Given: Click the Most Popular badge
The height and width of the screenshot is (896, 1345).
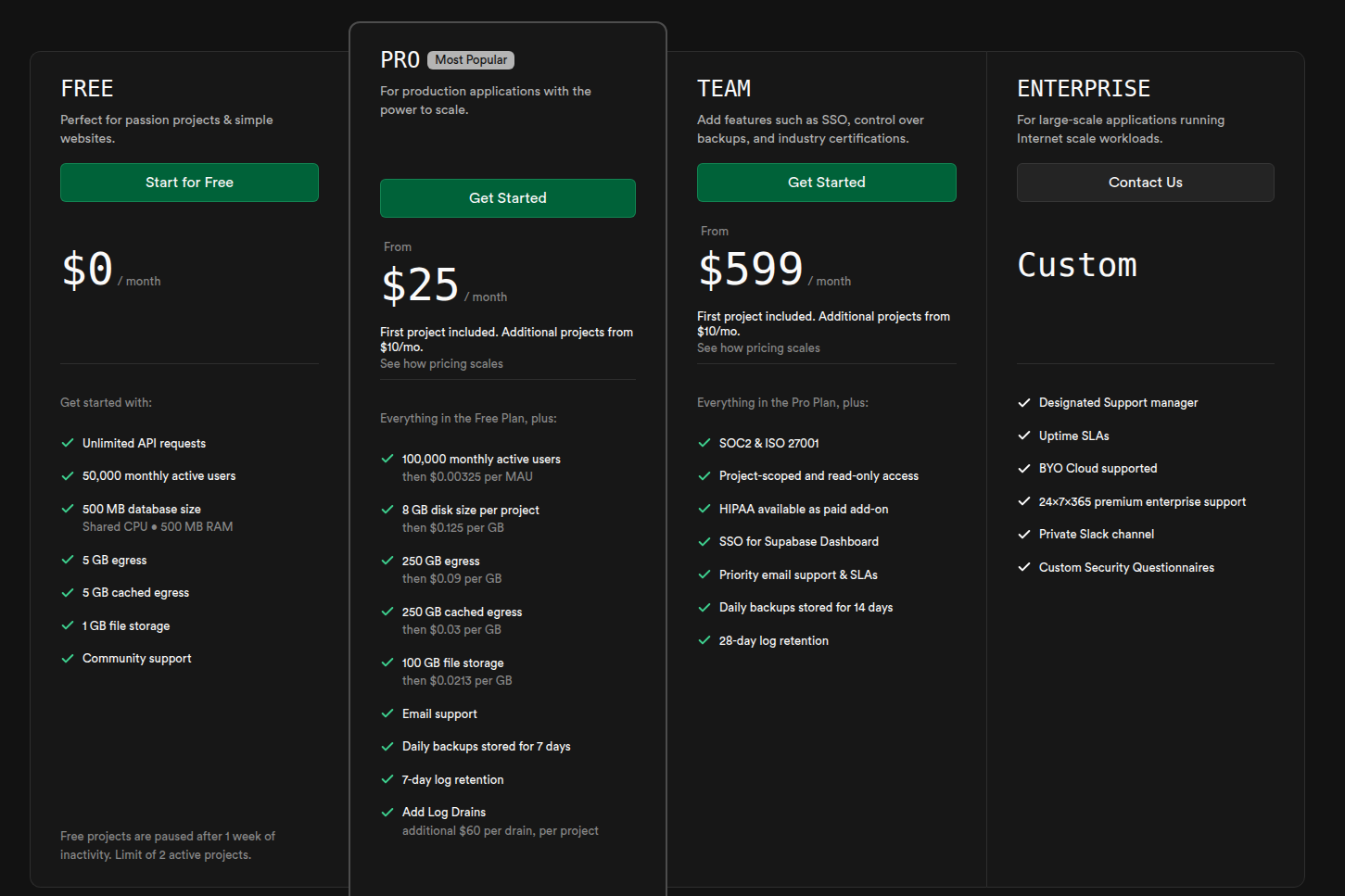Looking at the screenshot, I should coord(471,60).
